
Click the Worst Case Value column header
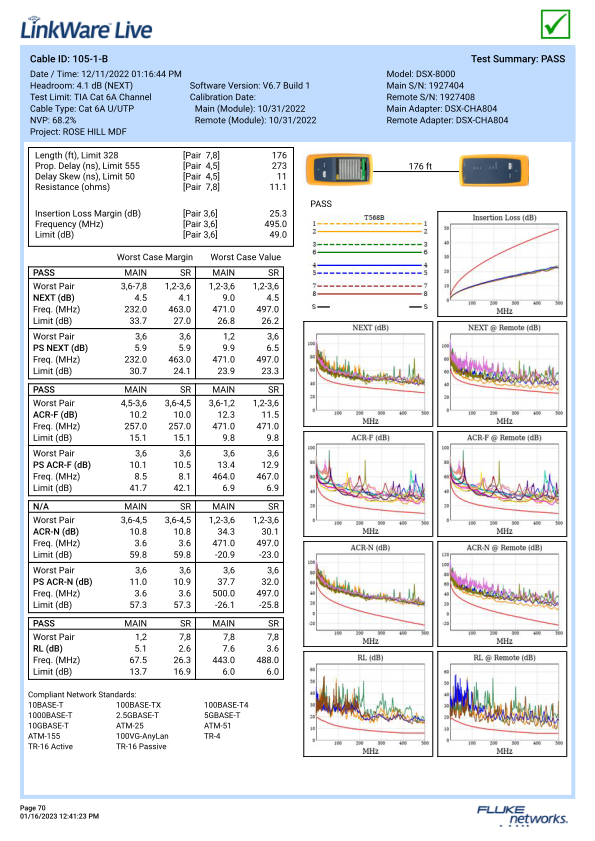[245, 257]
